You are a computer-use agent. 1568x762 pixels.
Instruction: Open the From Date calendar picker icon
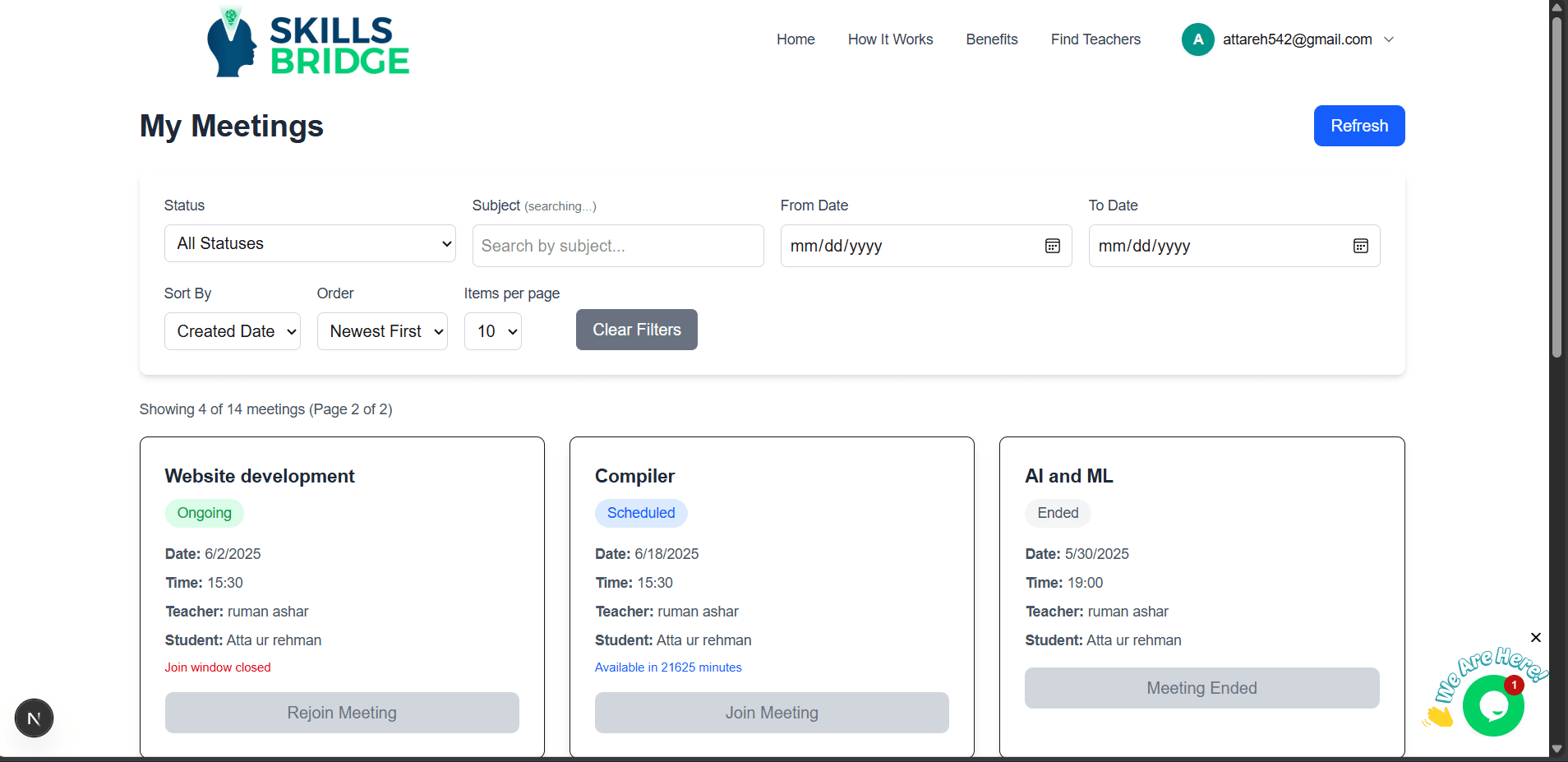[1053, 246]
